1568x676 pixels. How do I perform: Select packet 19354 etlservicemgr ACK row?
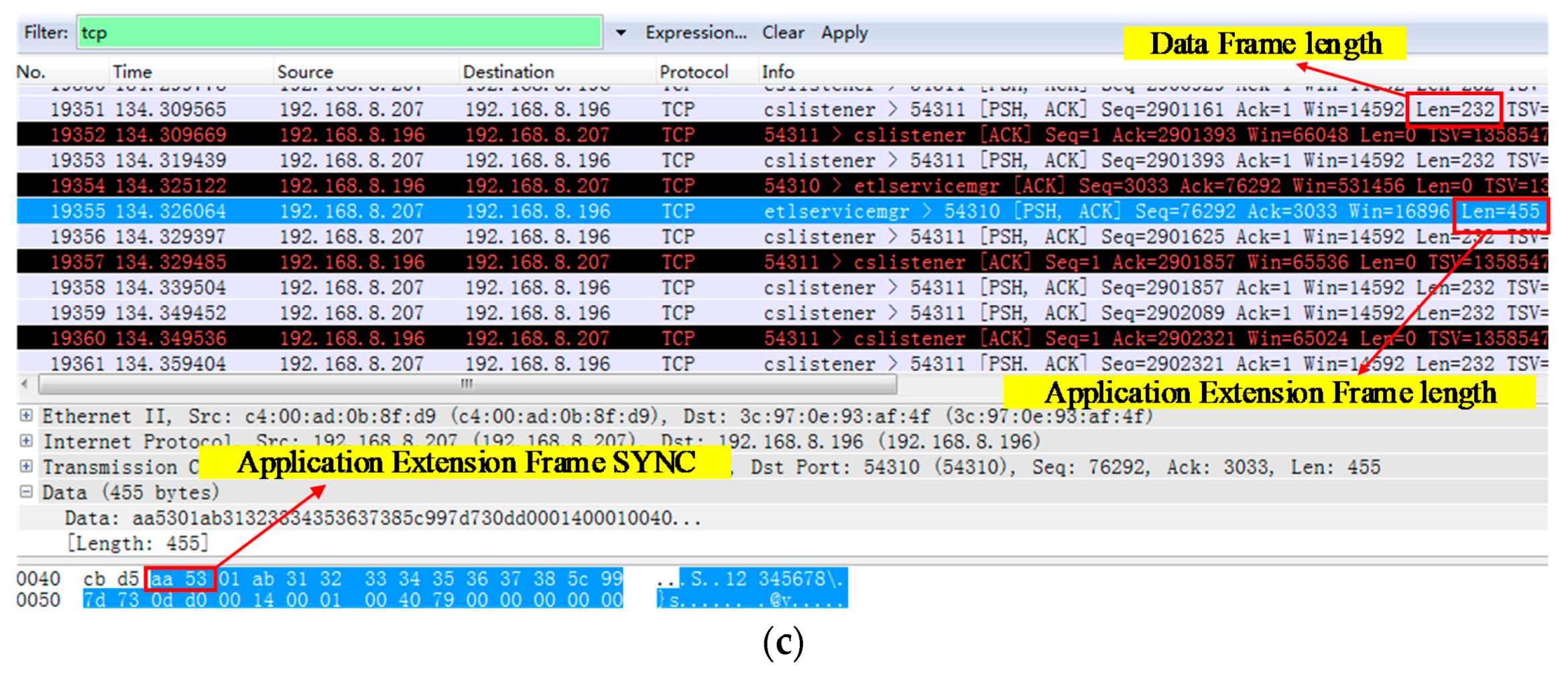(x=782, y=186)
